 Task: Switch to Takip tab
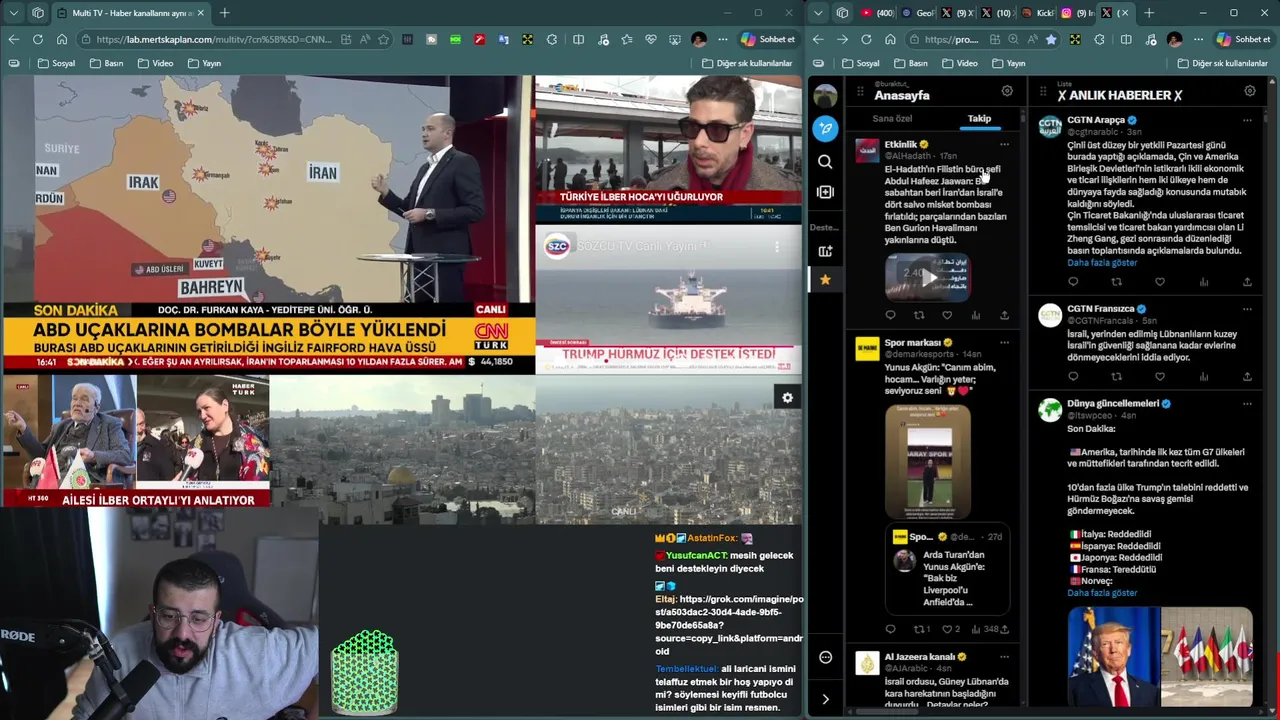pos(979,118)
